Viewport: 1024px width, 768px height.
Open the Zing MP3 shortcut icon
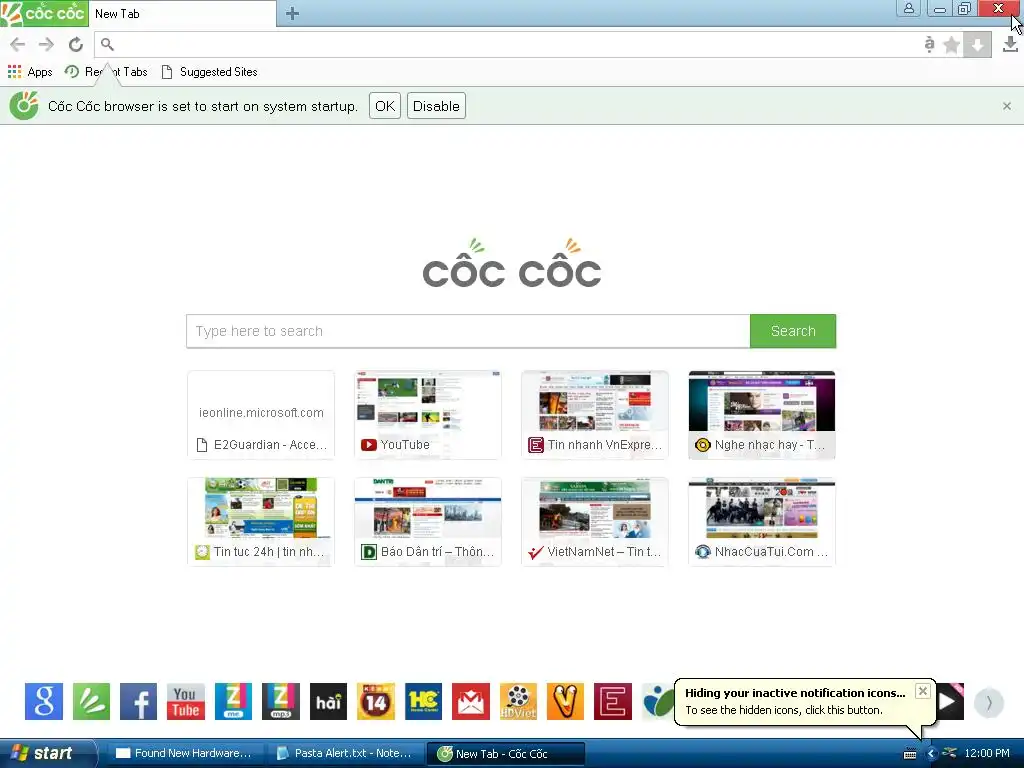[281, 701]
